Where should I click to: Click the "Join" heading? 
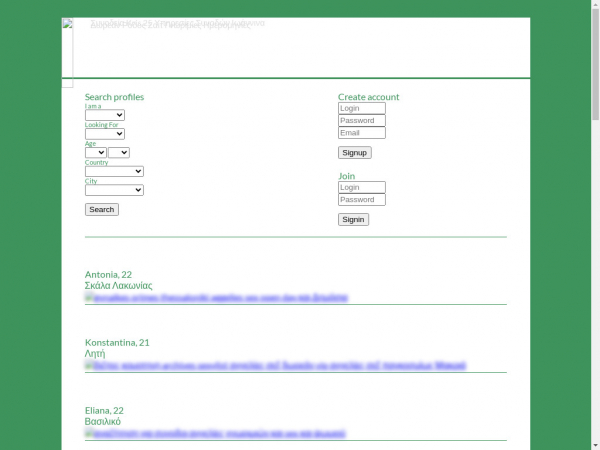[347, 176]
